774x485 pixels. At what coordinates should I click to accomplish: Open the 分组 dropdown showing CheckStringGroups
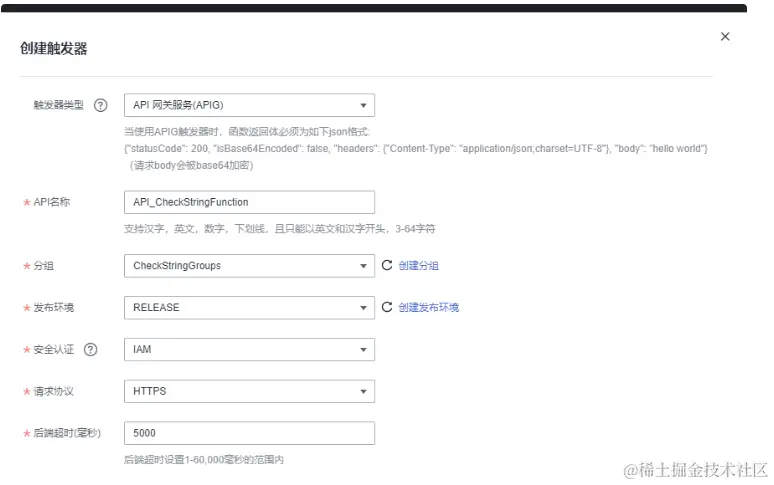coord(249,265)
